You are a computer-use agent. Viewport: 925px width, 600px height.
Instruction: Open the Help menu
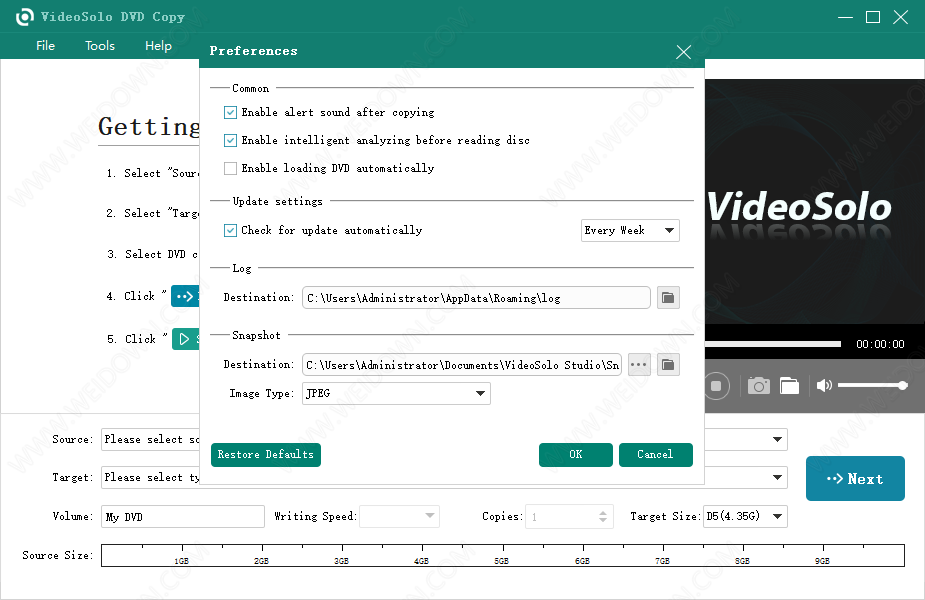pyautogui.click(x=158, y=45)
